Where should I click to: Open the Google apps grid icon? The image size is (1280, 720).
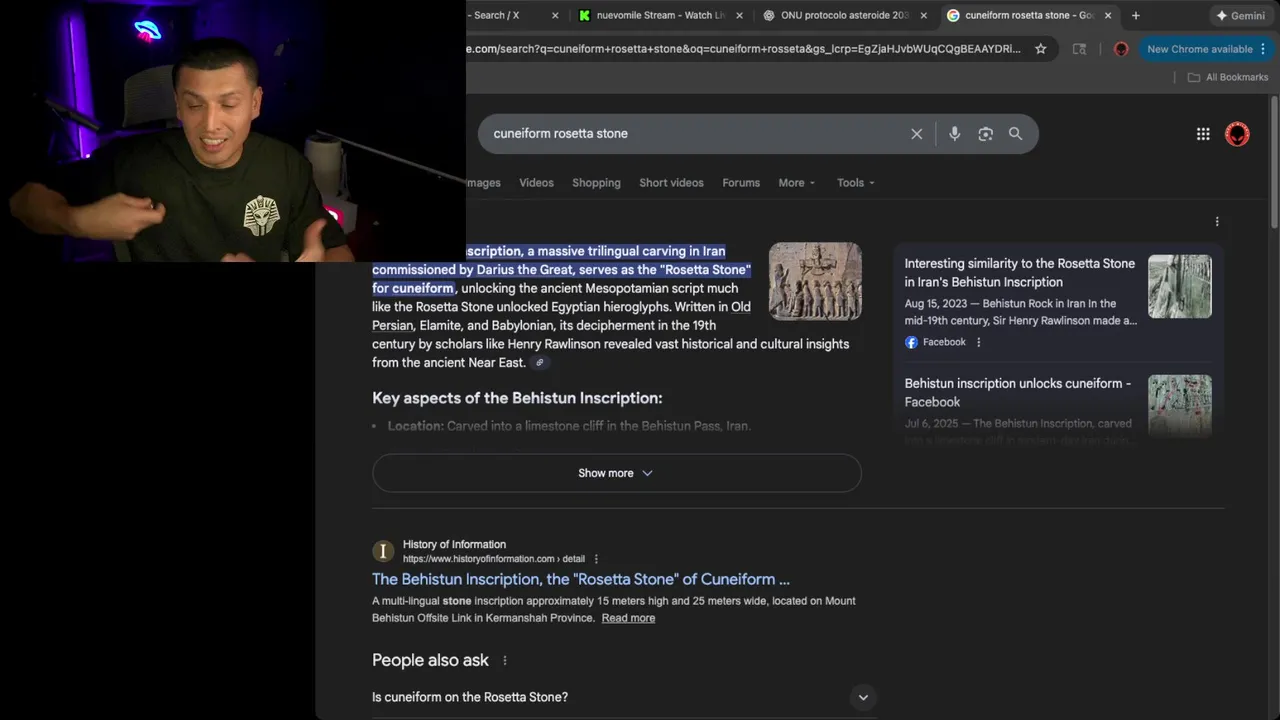pyautogui.click(x=1203, y=134)
